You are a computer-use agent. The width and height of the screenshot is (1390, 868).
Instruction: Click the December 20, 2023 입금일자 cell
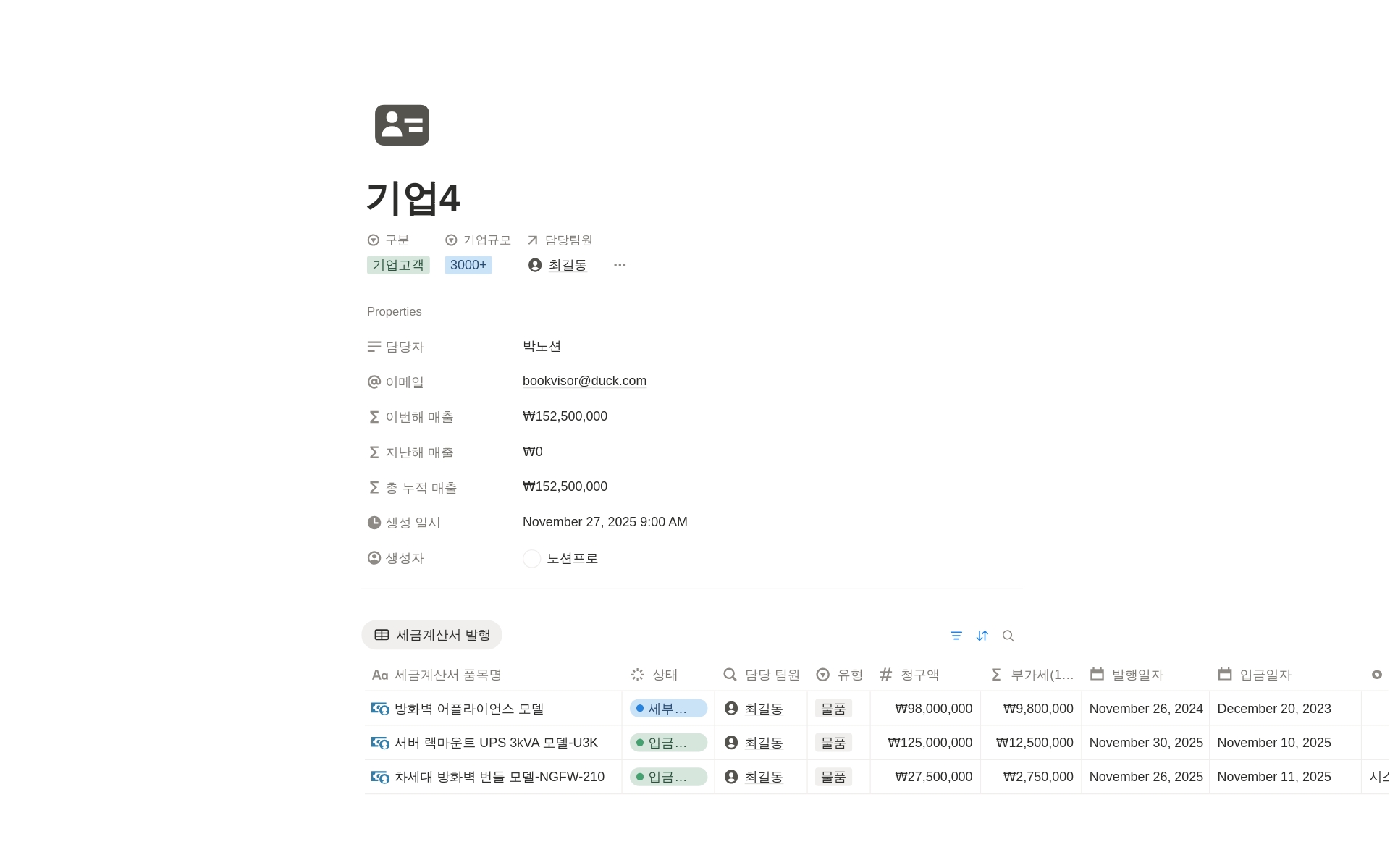tap(1285, 709)
